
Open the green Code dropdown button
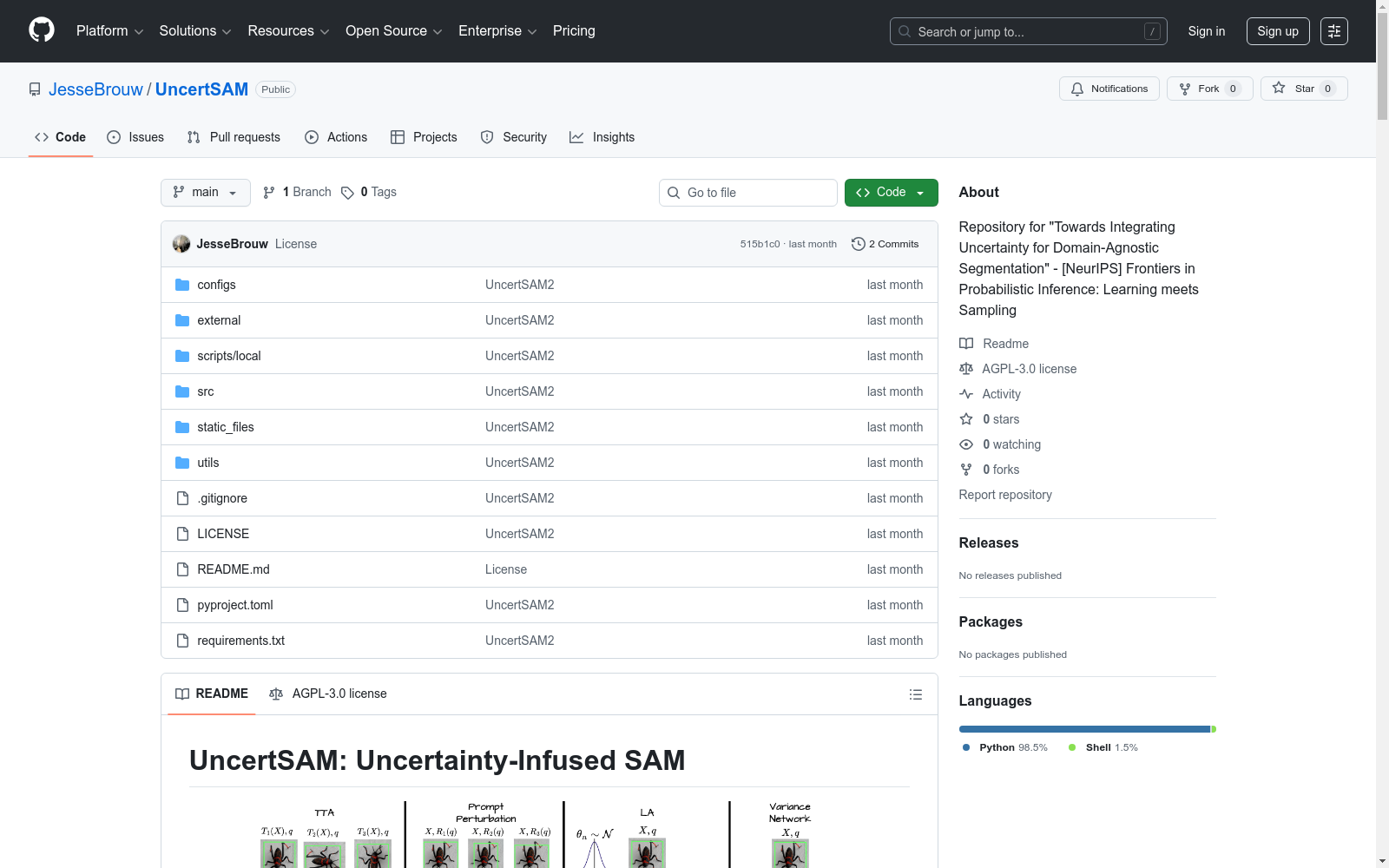(x=891, y=193)
